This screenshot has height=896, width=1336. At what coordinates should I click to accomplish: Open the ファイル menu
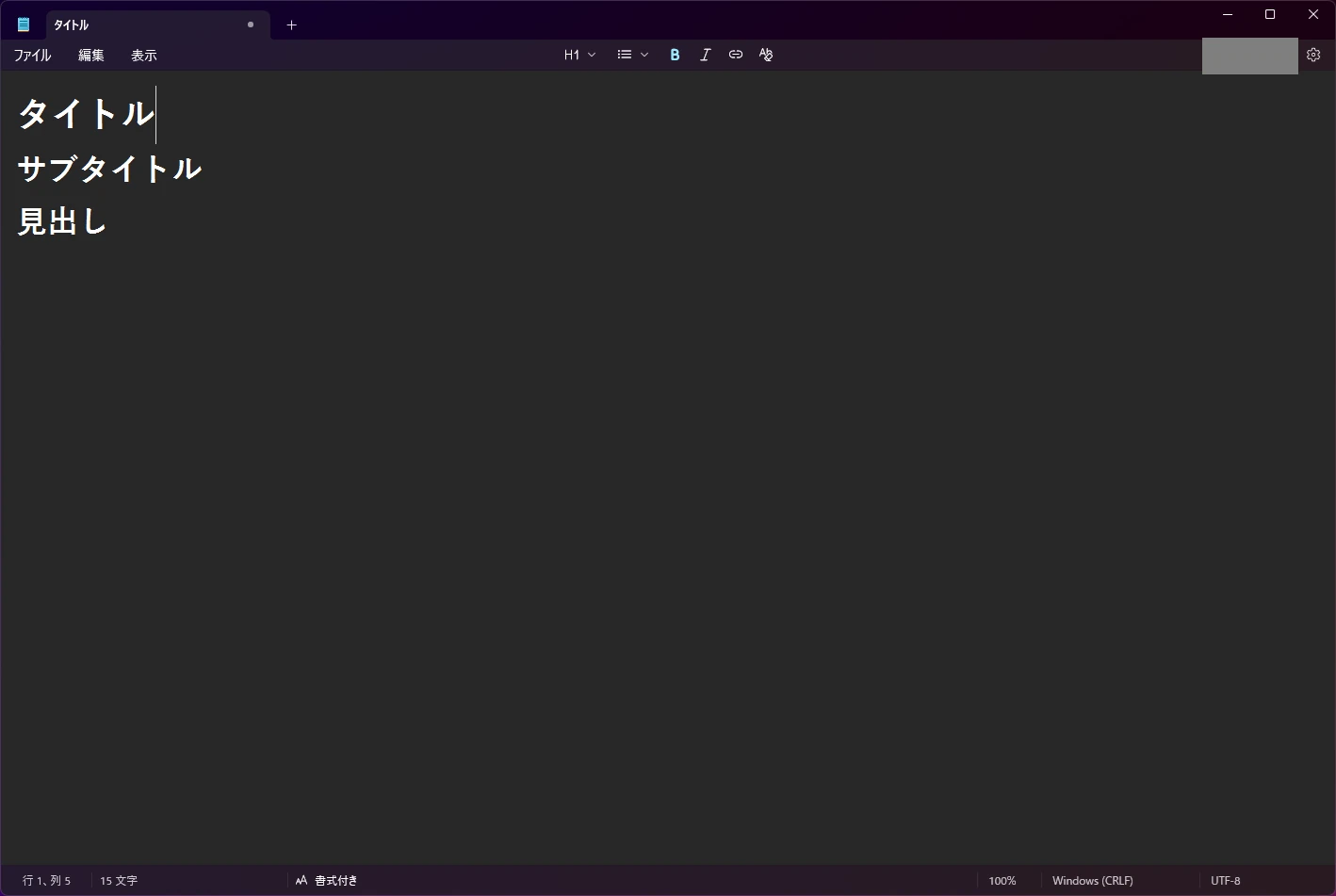pos(32,56)
